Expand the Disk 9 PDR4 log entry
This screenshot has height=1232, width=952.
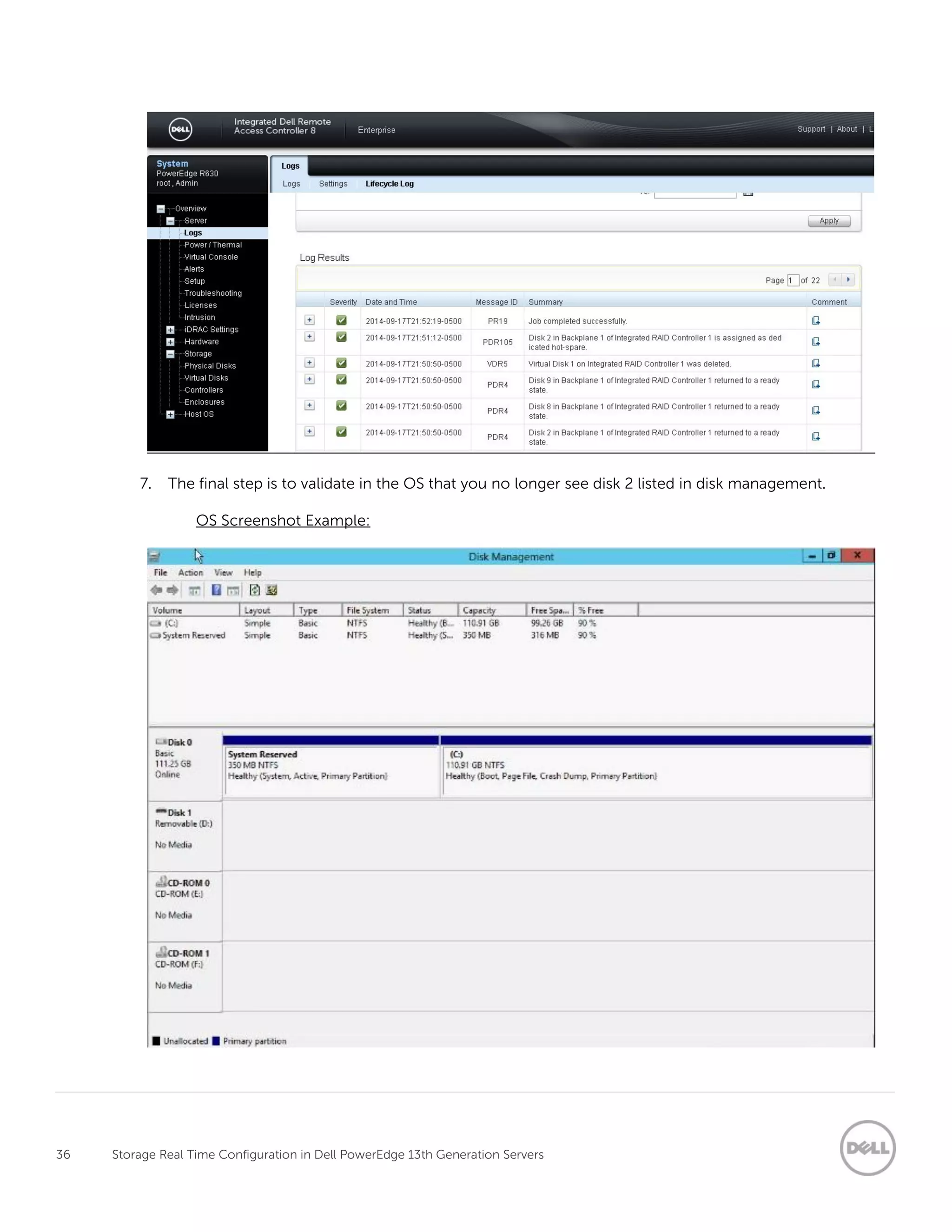point(309,379)
